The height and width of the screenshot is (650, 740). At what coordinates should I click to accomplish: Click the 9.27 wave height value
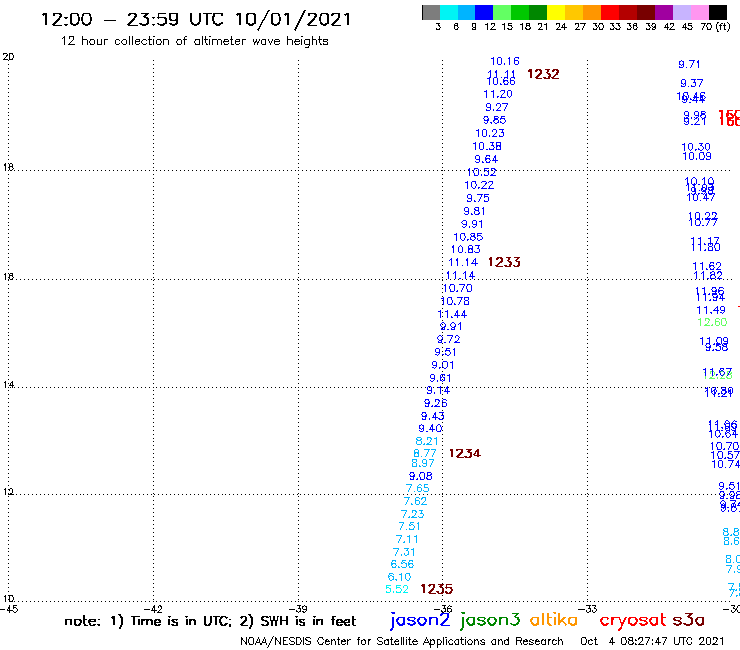[497, 107]
